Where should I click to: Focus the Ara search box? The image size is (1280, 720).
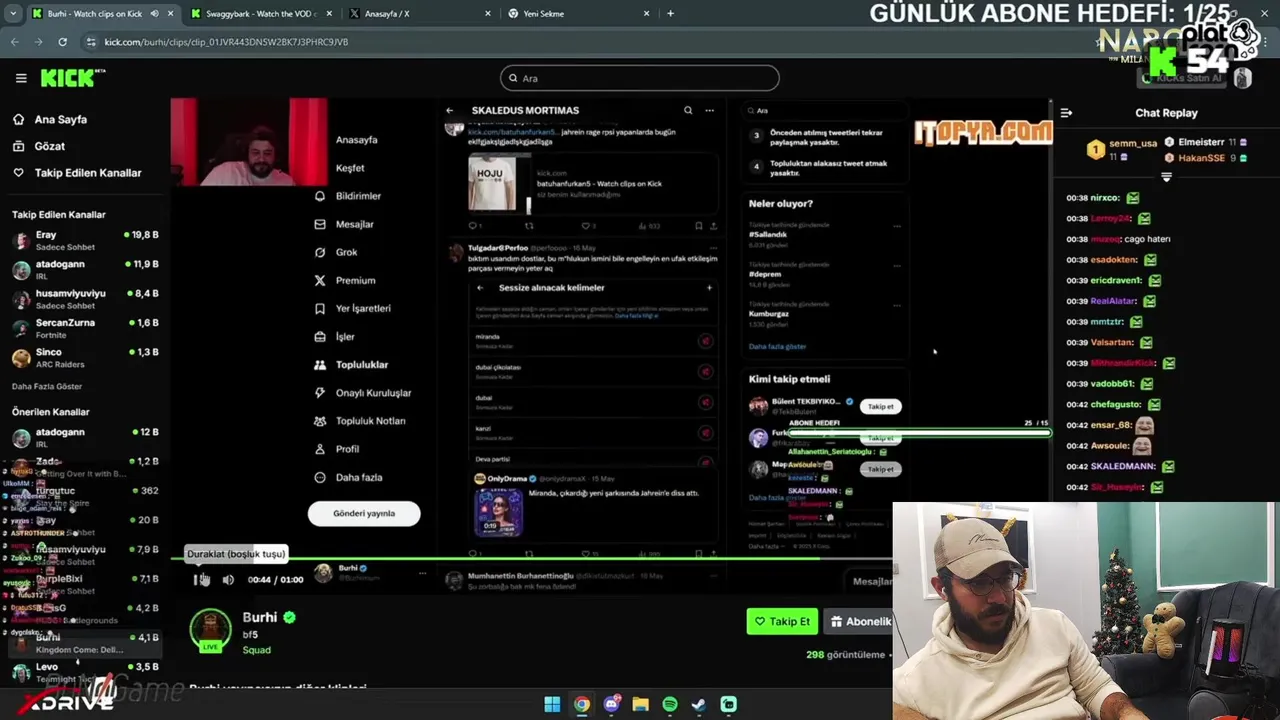[640, 78]
